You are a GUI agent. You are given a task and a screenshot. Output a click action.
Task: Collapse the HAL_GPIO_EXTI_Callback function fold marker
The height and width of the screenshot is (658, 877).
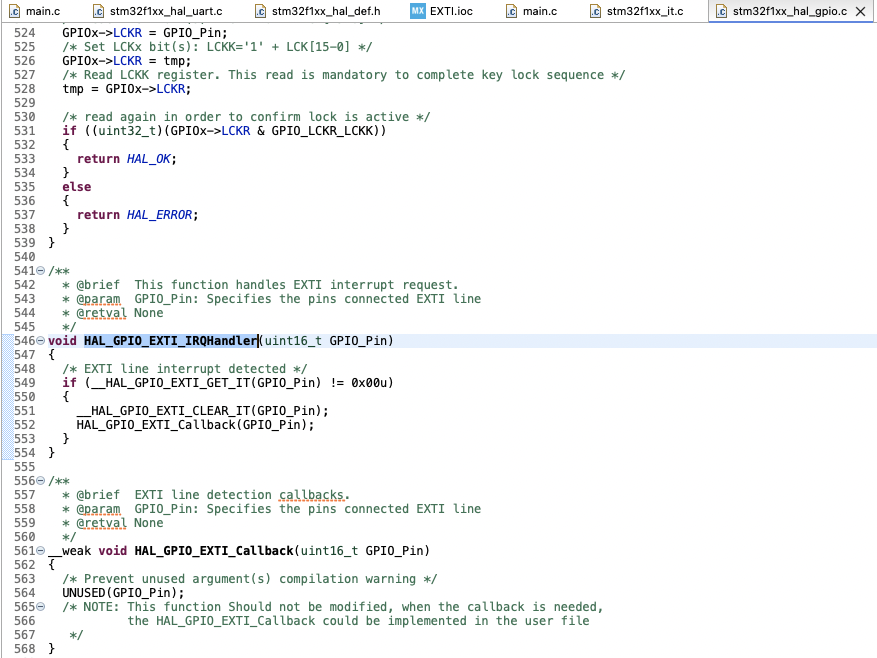pyautogui.click(x=41, y=550)
